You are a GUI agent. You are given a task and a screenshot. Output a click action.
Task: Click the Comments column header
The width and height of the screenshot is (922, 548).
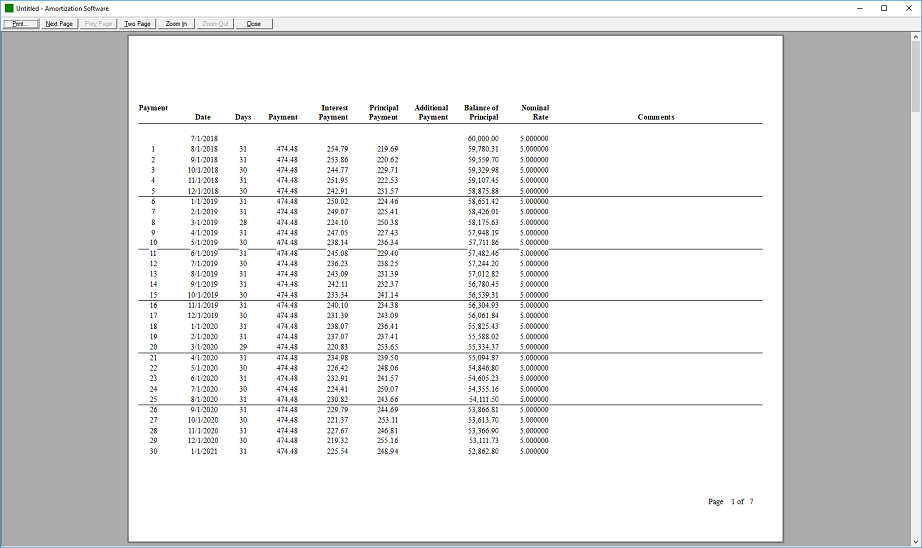(x=655, y=117)
